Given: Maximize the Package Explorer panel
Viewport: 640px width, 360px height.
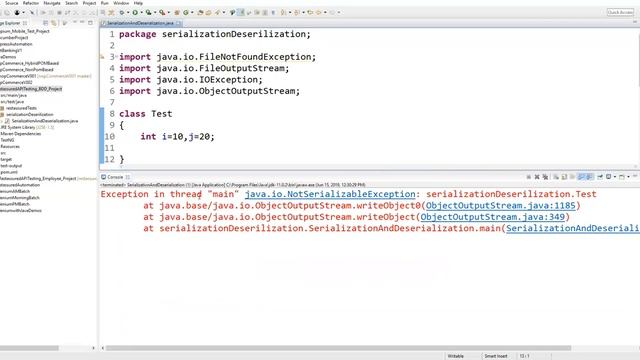Looking at the screenshot, I should pyautogui.click(x=90, y=22).
